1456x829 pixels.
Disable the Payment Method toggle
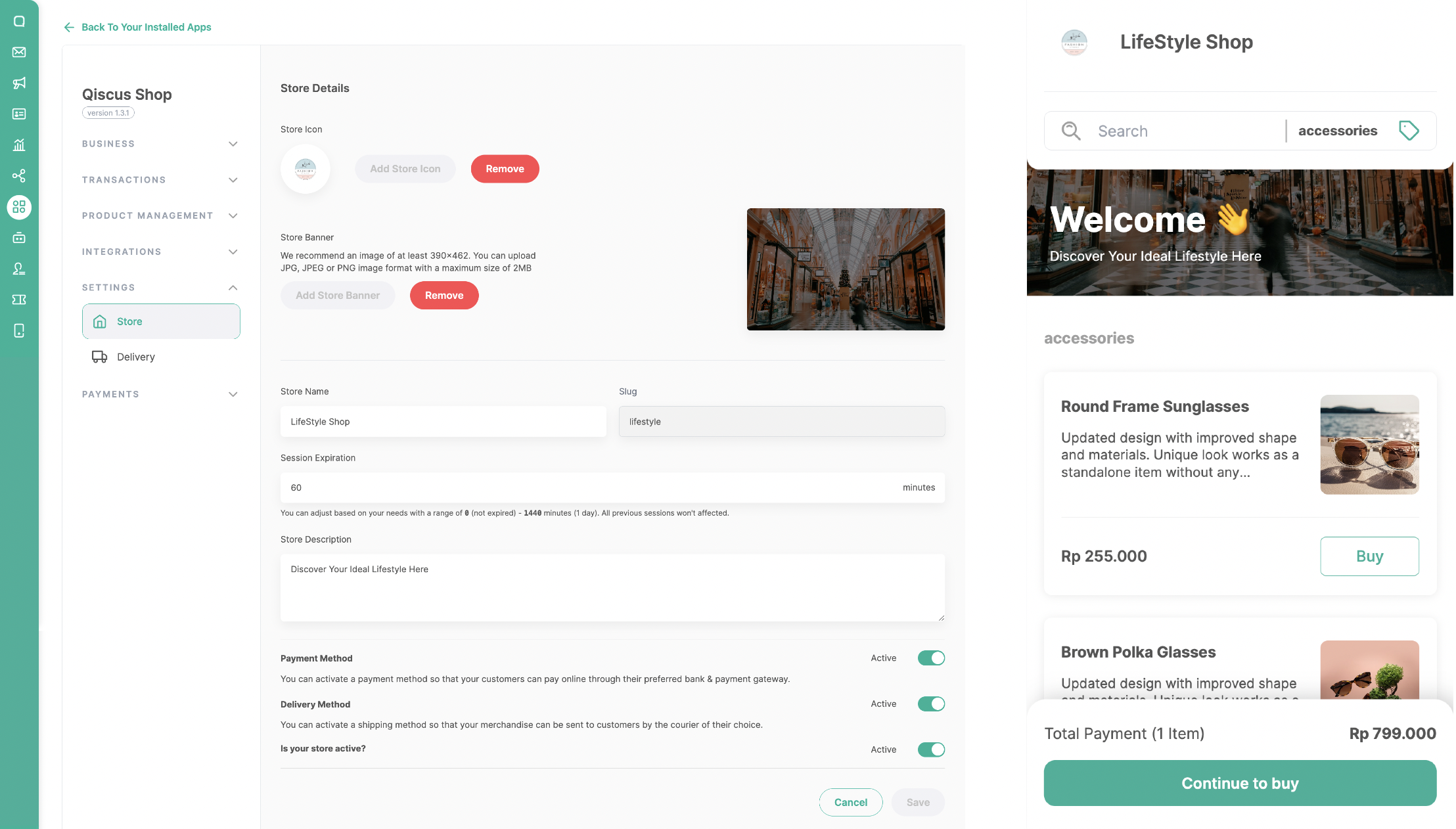coord(931,658)
